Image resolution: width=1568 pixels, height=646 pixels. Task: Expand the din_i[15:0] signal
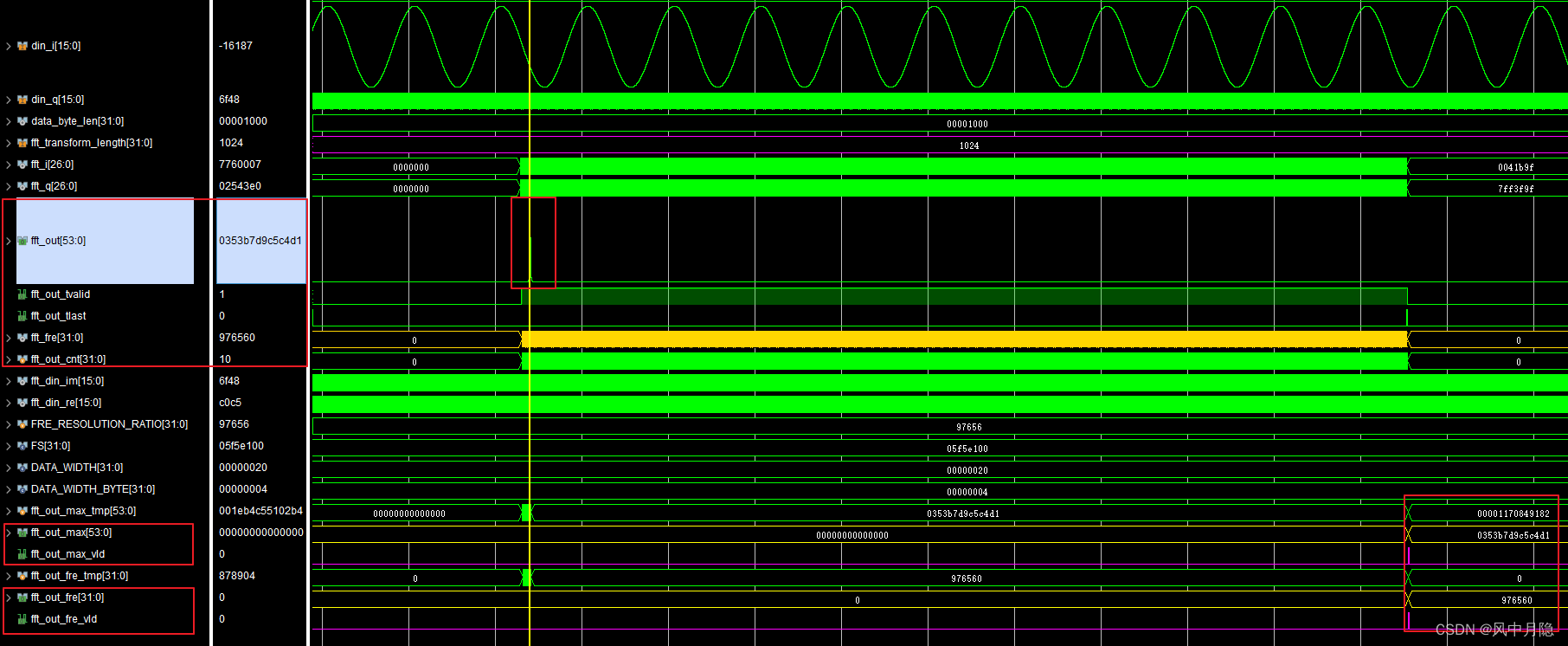click(9, 46)
